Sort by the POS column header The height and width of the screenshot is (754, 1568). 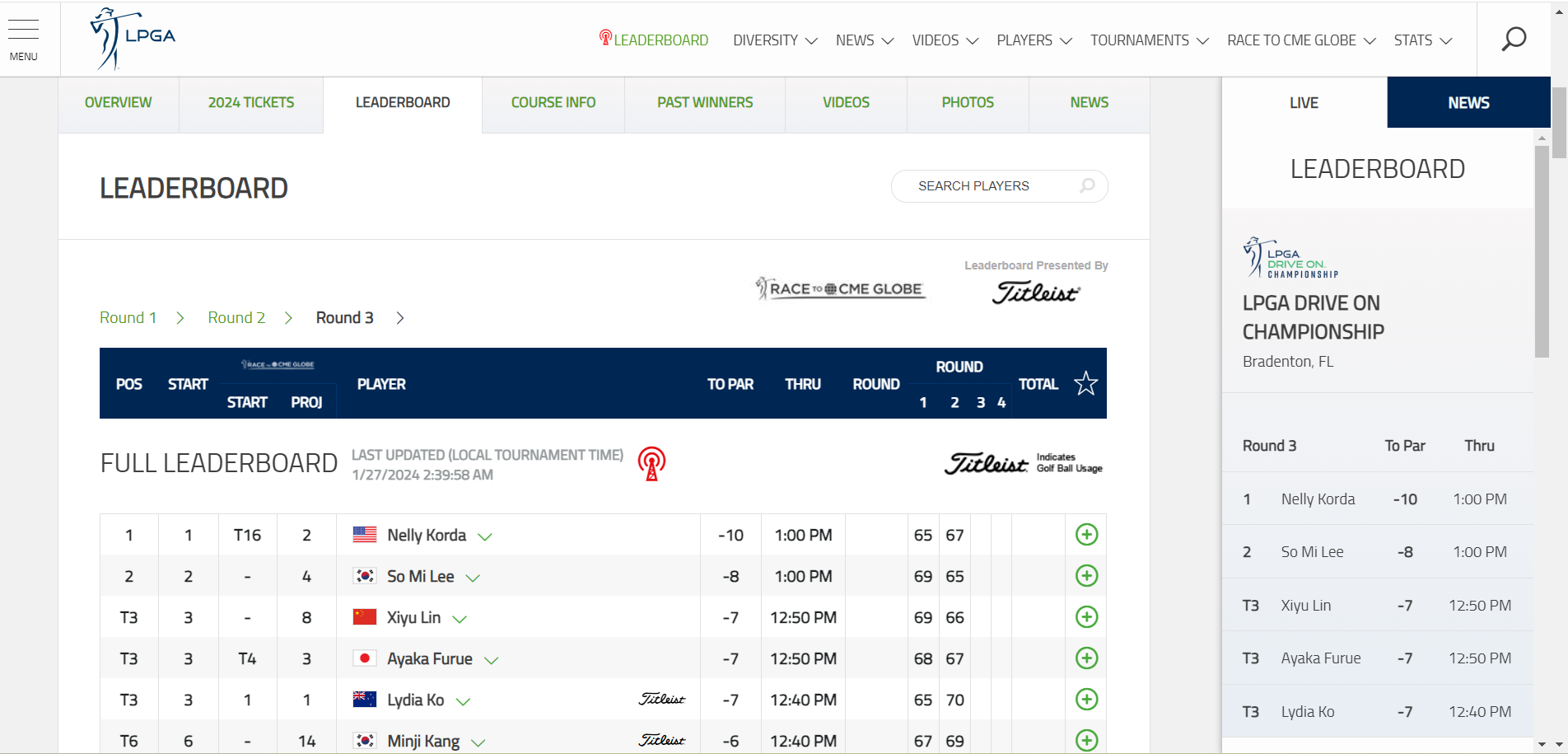pyautogui.click(x=129, y=385)
